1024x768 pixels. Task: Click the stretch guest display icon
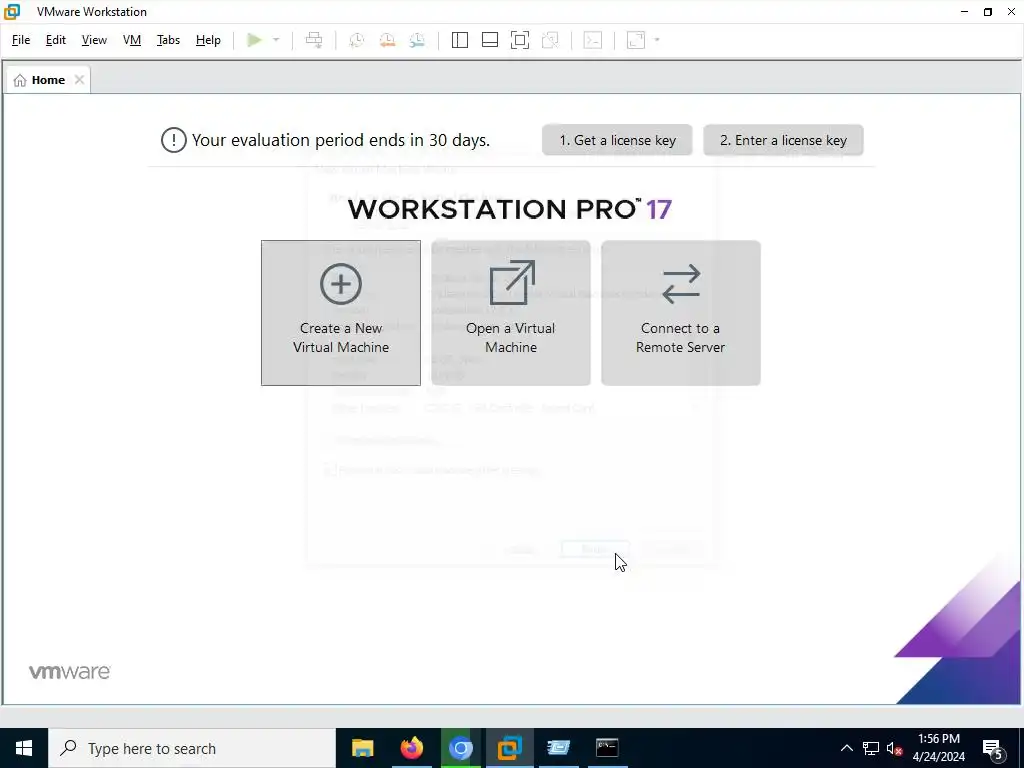636,40
